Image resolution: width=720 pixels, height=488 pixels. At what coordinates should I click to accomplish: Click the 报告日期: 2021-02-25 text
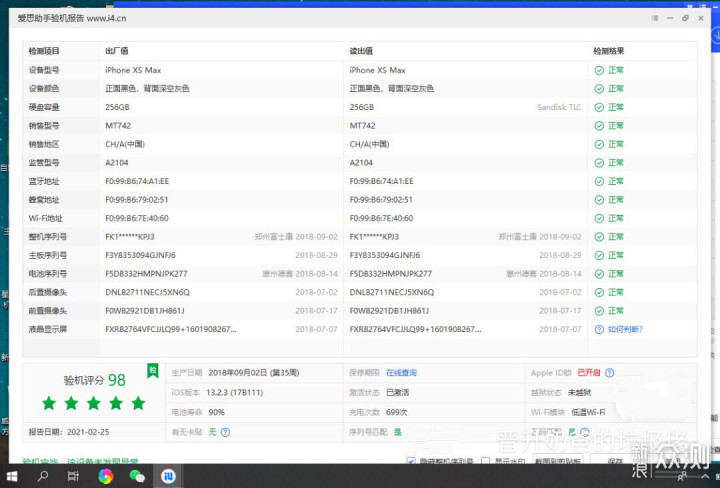pos(69,432)
